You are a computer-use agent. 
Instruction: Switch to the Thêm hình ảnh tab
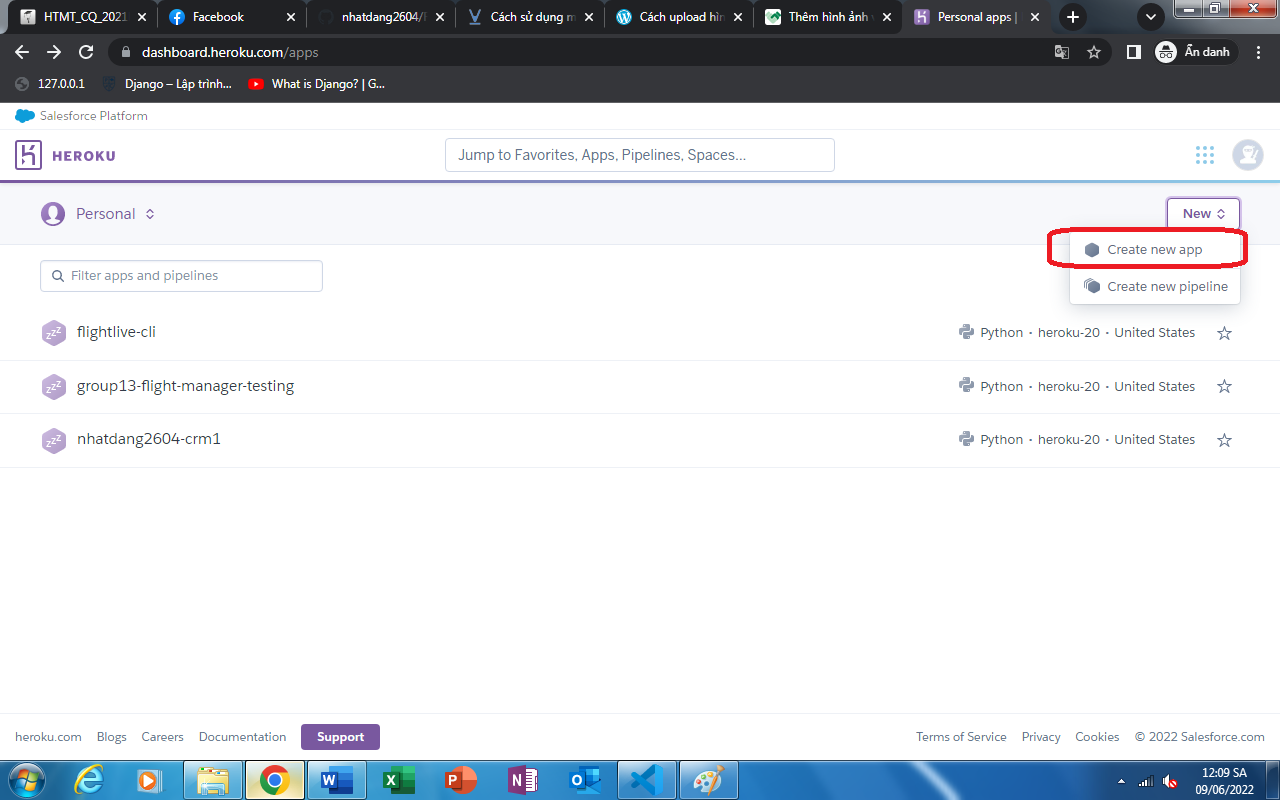pyautogui.click(x=827, y=17)
